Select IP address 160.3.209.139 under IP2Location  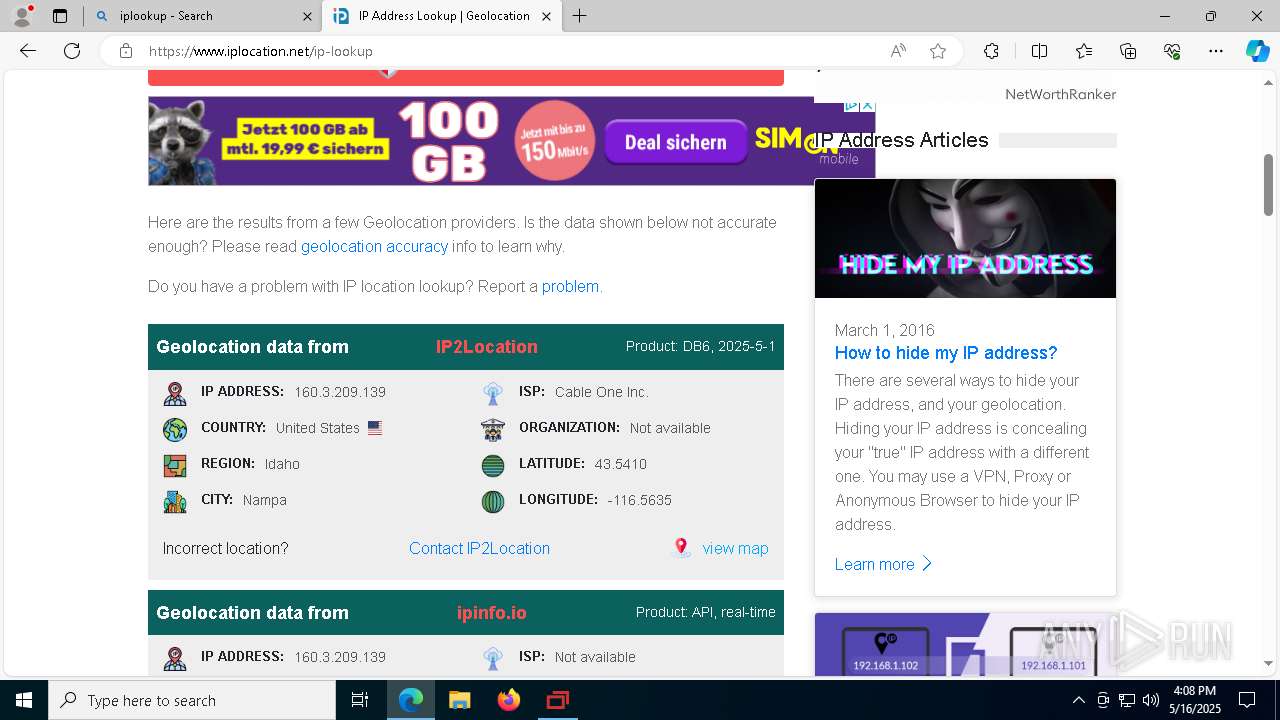(340, 392)
